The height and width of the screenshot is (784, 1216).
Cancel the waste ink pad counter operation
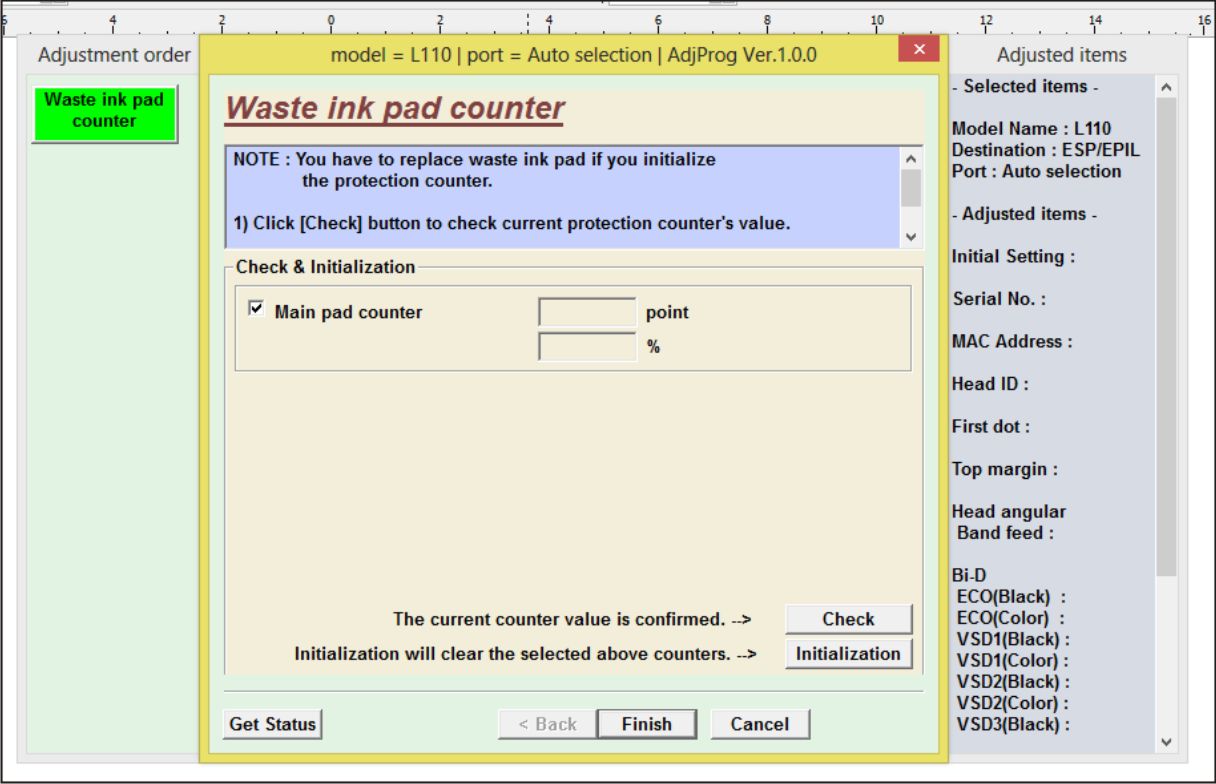[x=760, y=723]
